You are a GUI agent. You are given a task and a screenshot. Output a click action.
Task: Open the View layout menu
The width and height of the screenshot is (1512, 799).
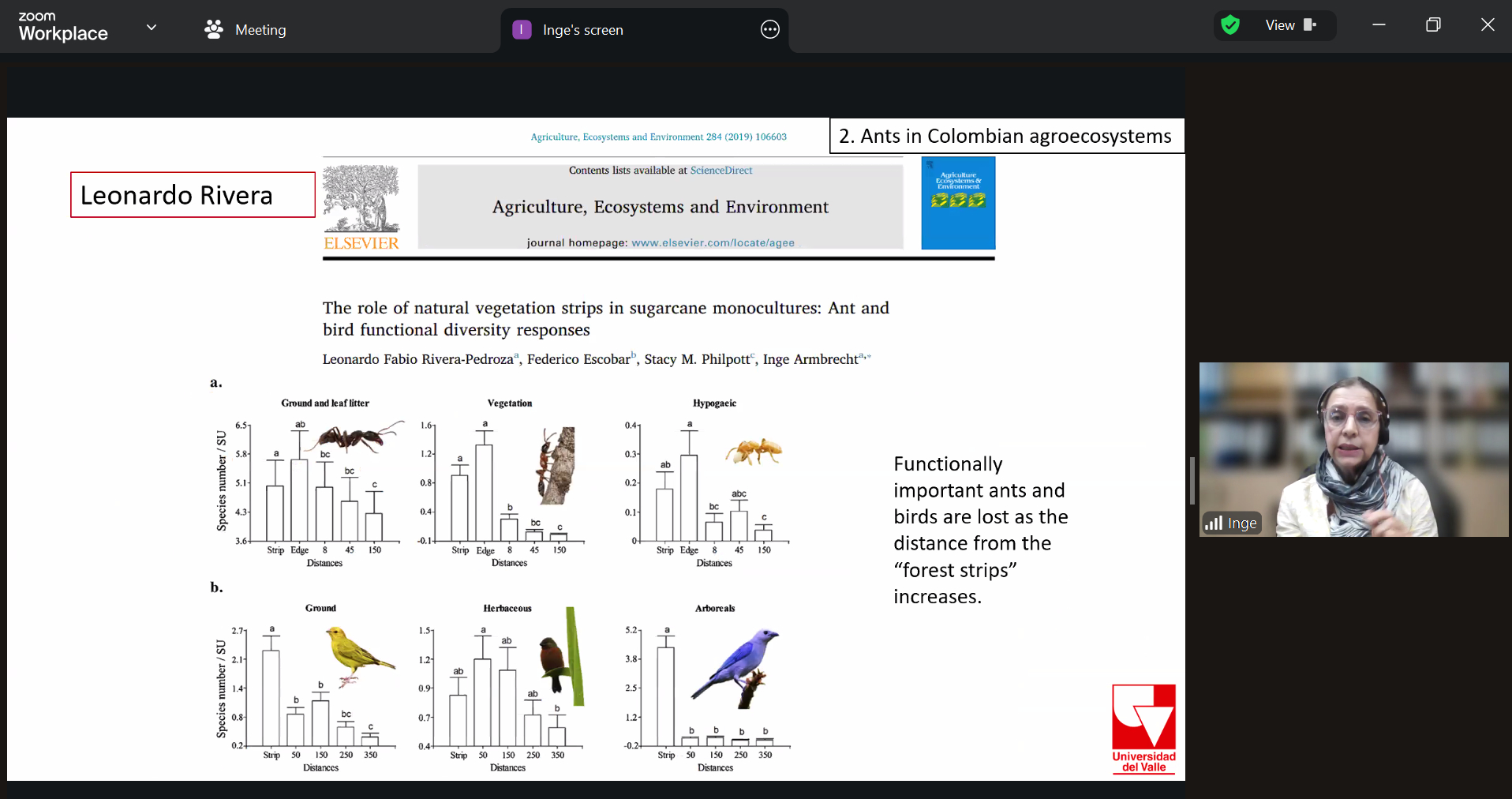coord(1290,25)
